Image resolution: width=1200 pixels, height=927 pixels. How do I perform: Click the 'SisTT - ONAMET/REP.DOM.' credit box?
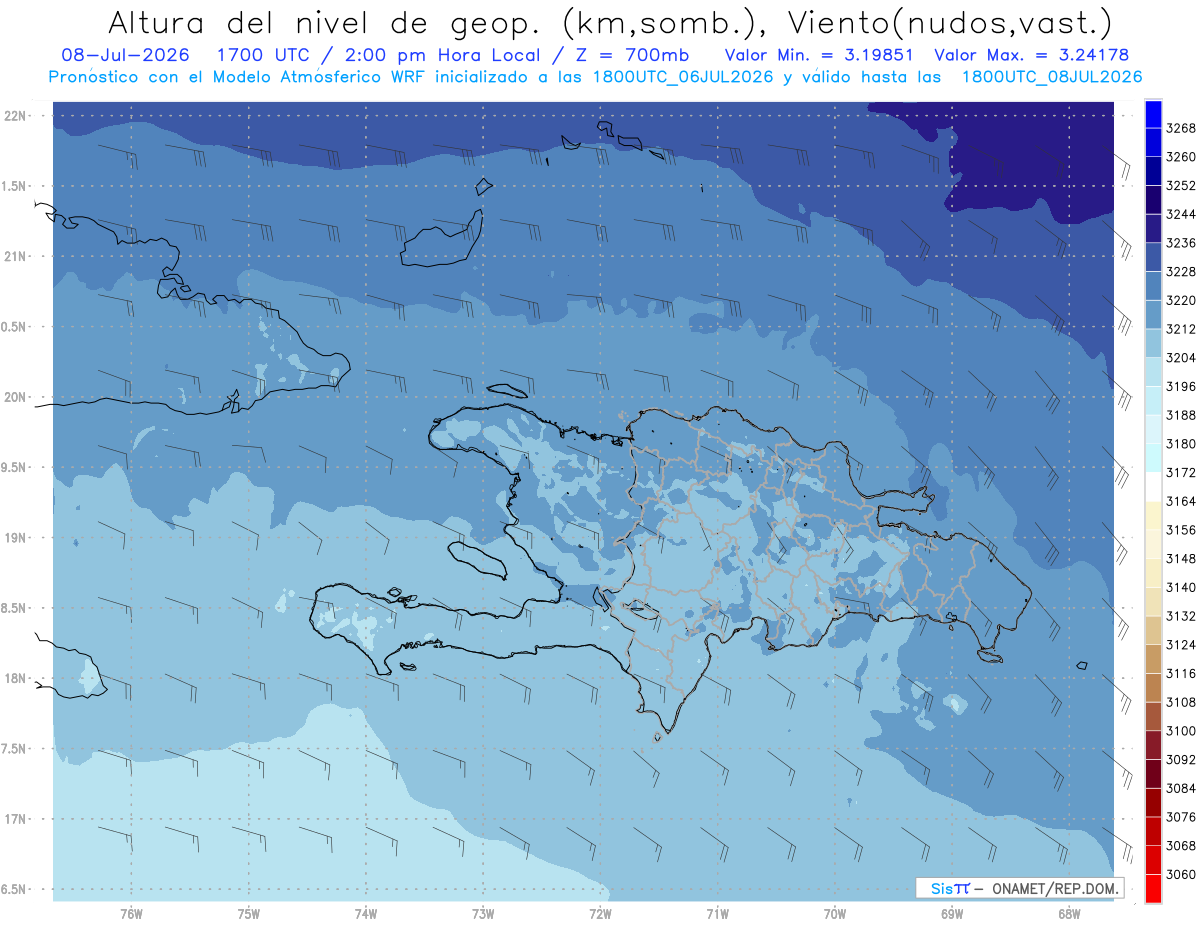pos(1019,888)
